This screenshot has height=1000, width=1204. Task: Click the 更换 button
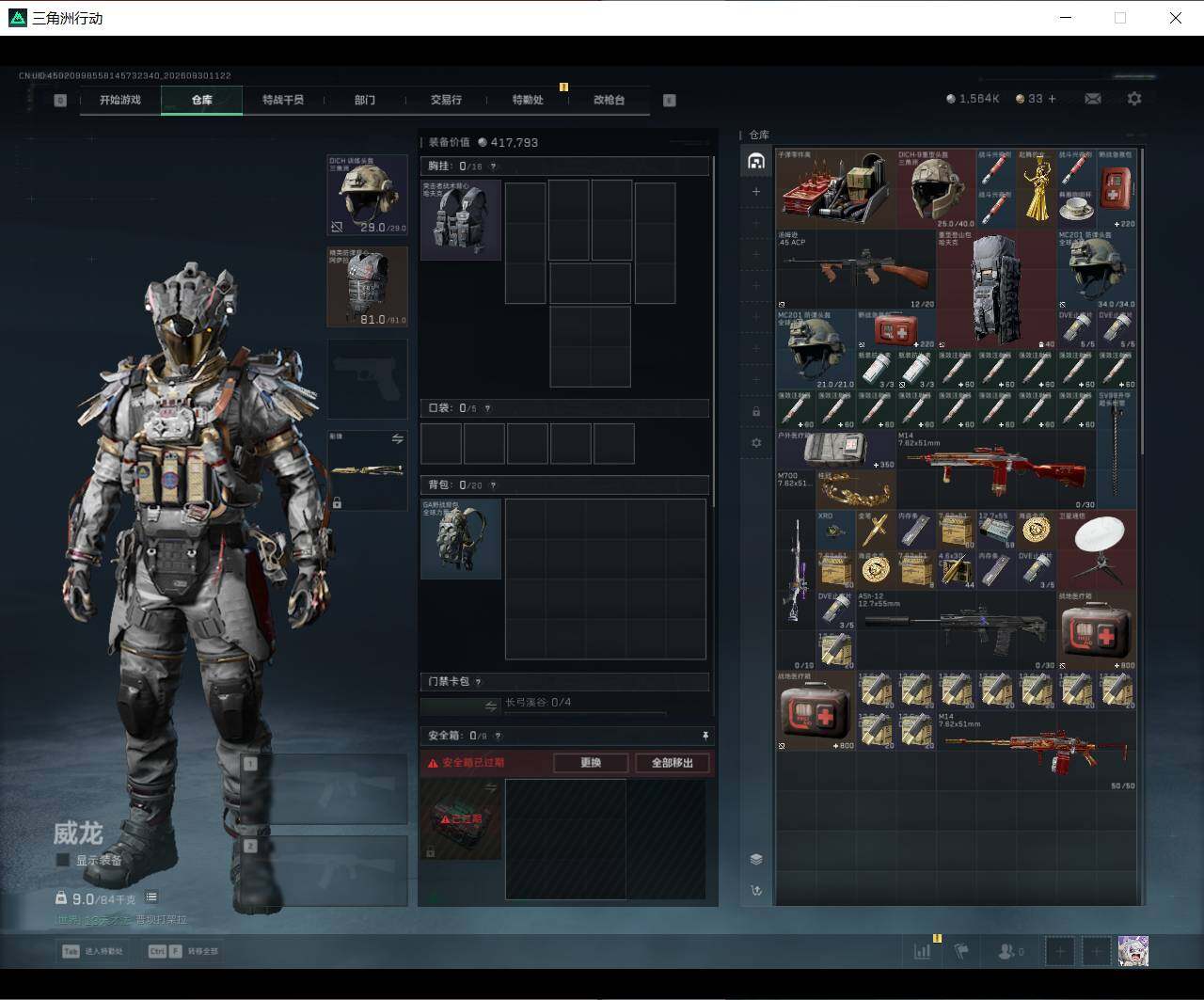coord(591,763)
